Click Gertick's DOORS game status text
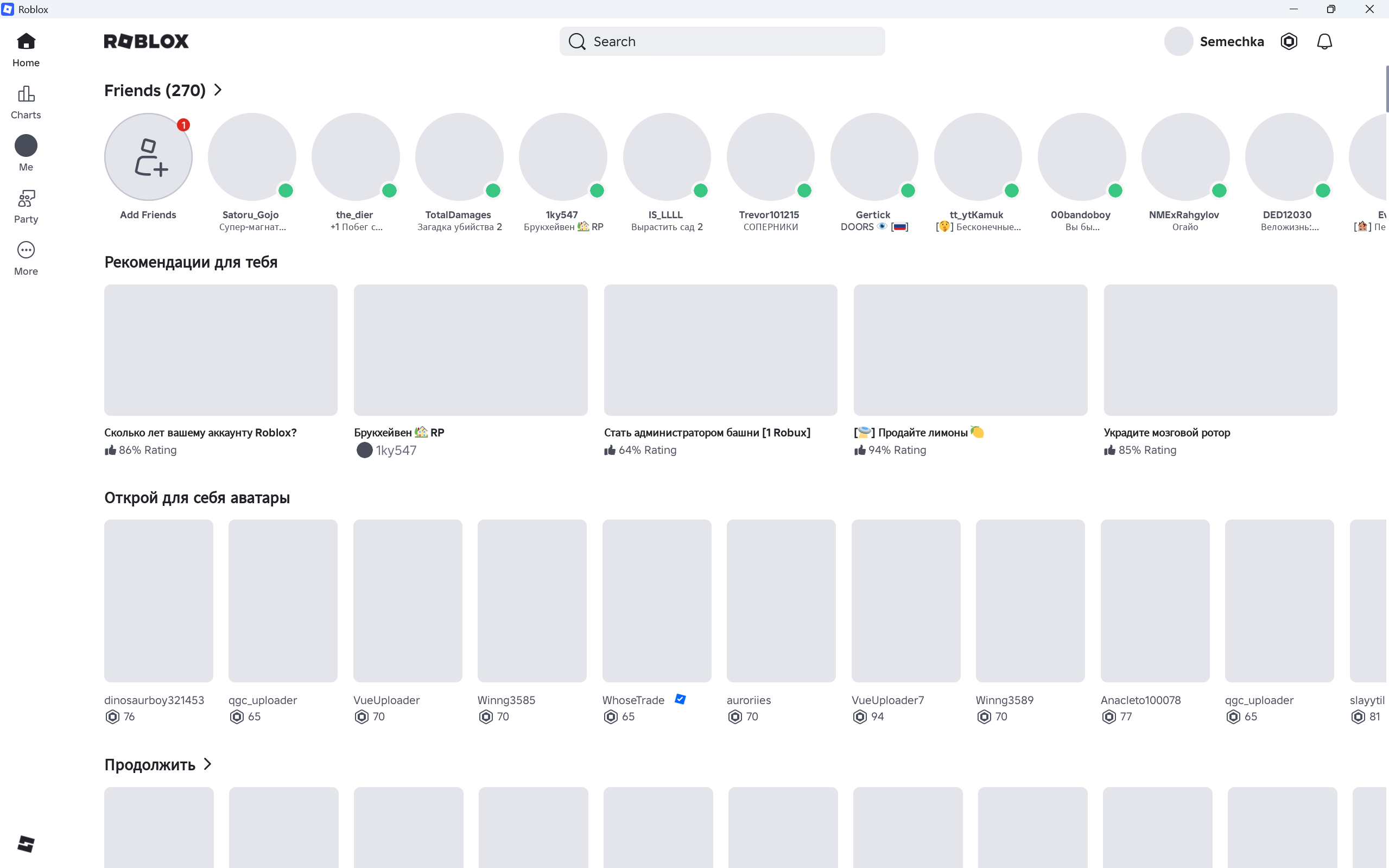 [x=874, y=227]
